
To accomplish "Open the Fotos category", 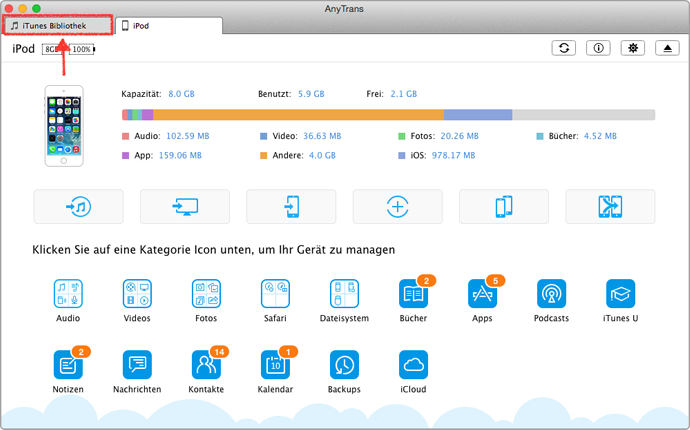I will coord(206,294).
